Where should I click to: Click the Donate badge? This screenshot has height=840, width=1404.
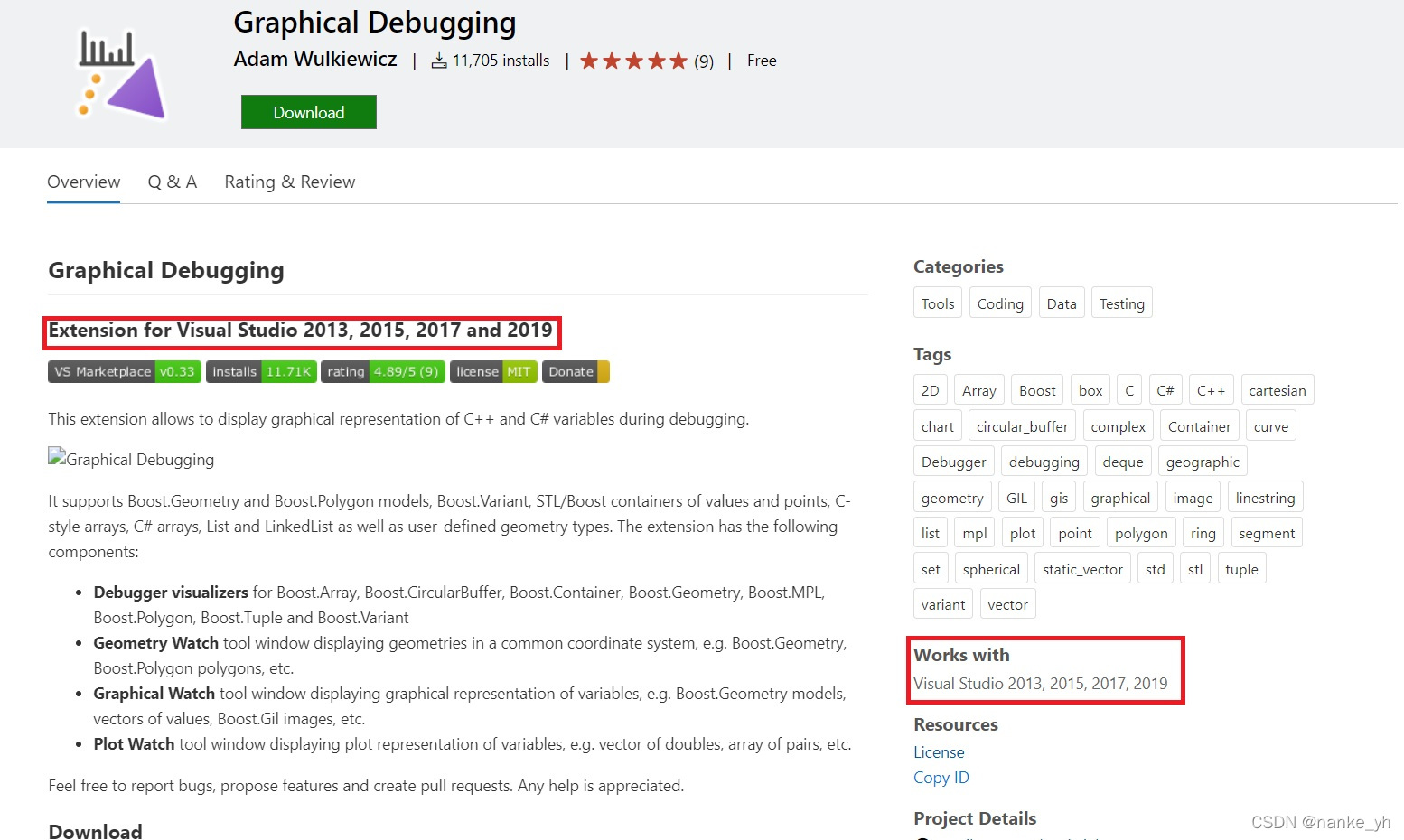point(576,371)
